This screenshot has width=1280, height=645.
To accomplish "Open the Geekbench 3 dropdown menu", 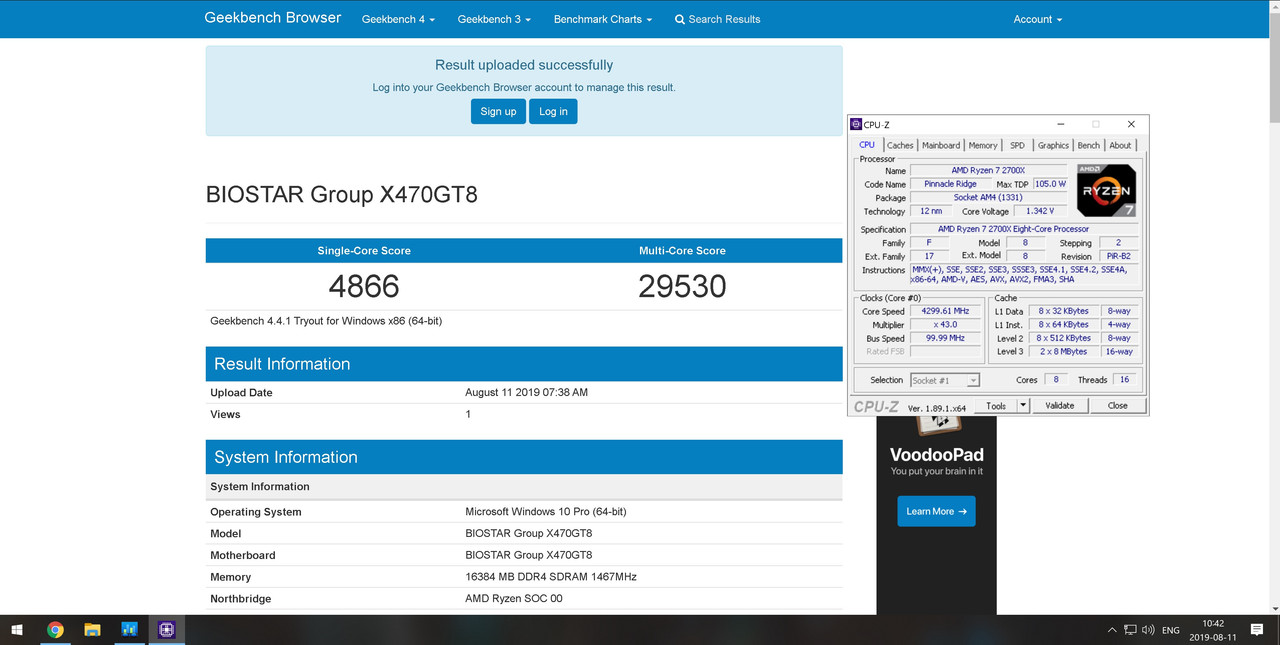I will point(494,19).
